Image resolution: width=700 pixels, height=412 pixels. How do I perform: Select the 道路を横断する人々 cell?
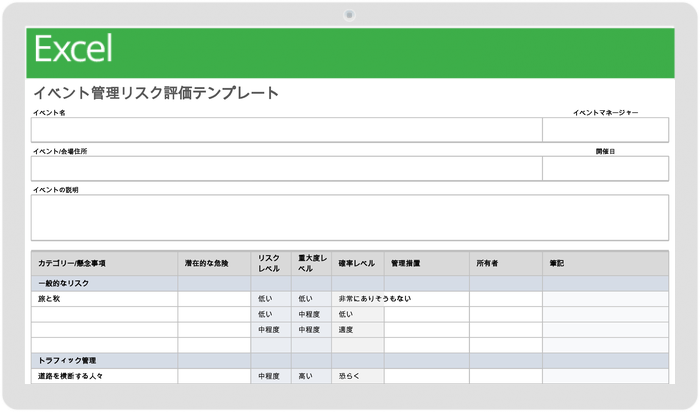104,376
